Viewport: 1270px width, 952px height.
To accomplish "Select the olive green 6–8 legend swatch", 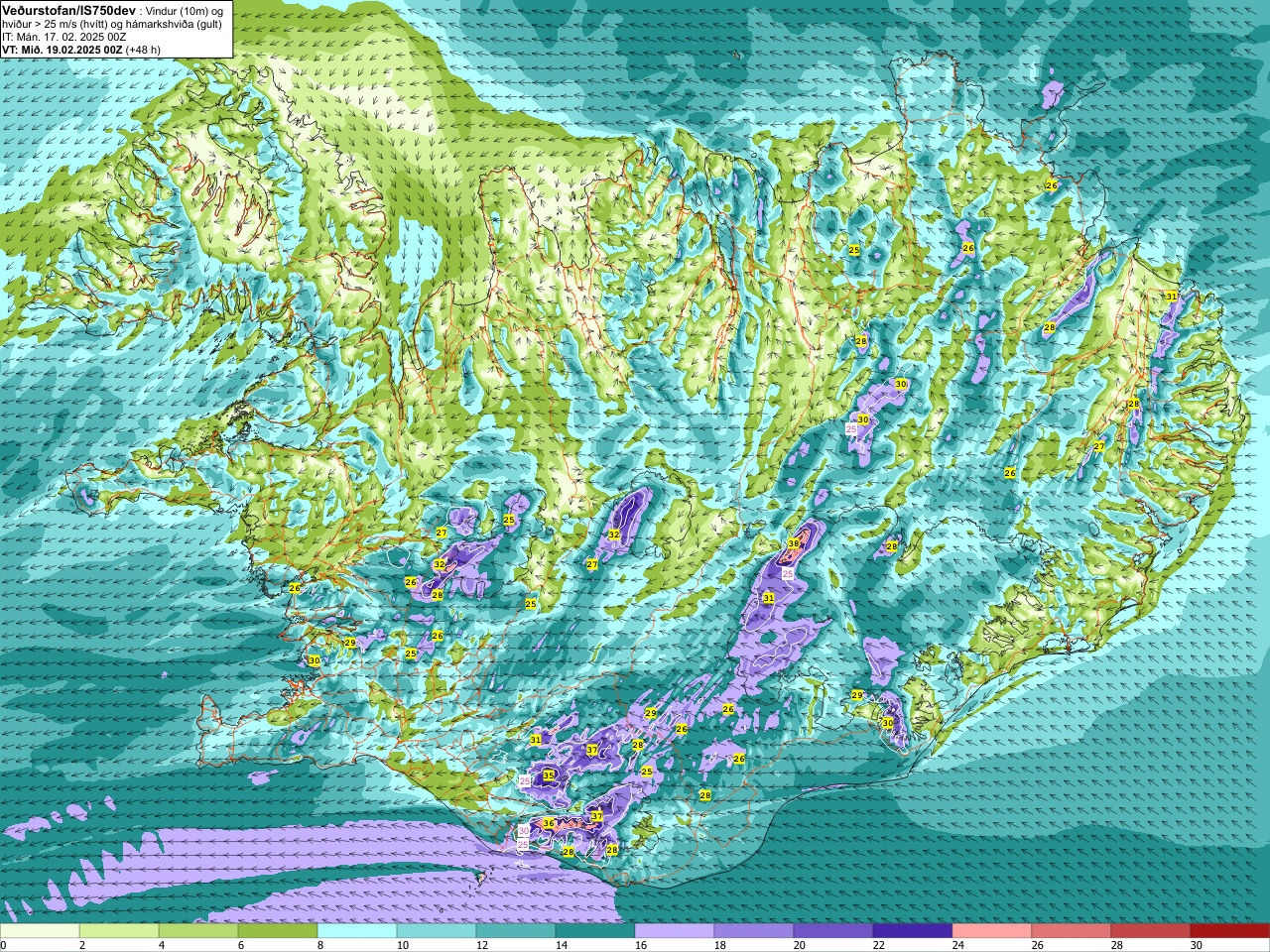I will [278, 931].
